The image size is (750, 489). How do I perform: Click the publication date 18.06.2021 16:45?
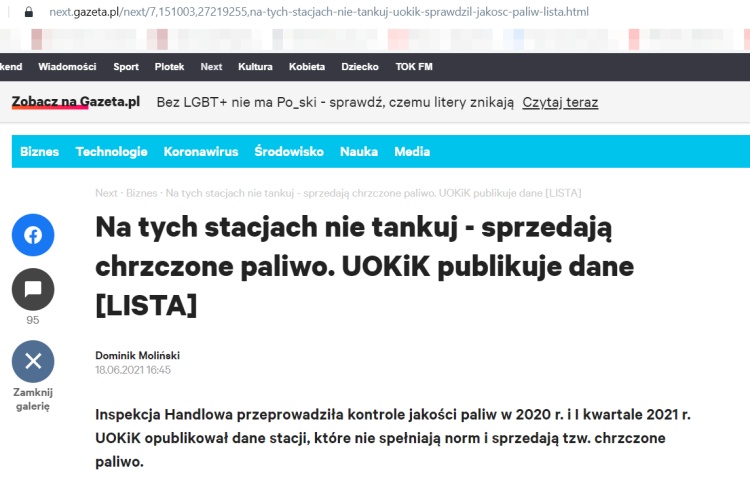133,370
